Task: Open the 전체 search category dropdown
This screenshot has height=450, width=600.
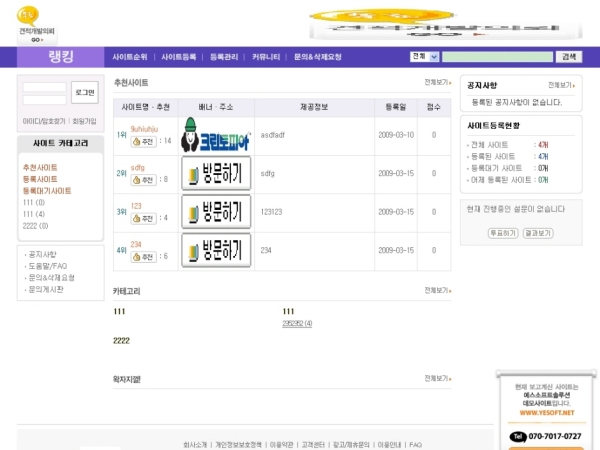Action: pos(425,58)
